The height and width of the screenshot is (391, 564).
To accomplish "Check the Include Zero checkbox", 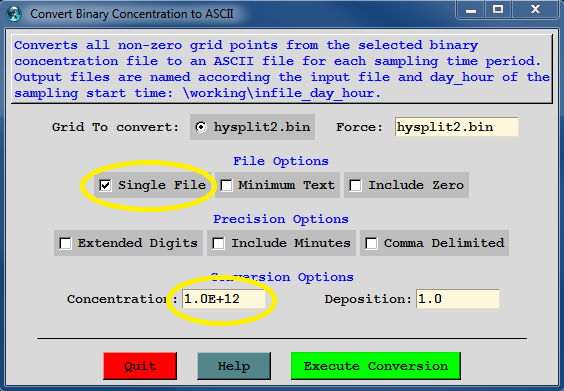I will coord(355,186).
